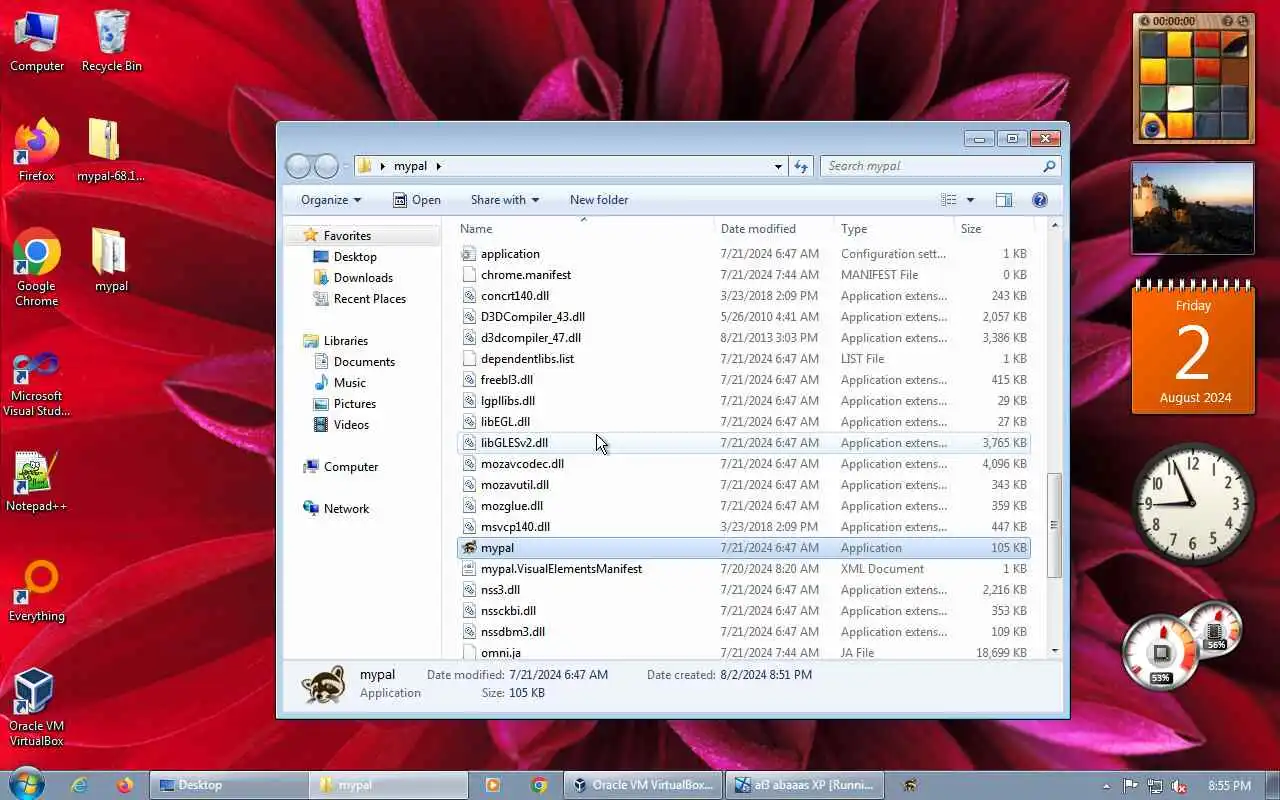Screen dimensions: 1280x800
Task: Click the file list vertical scrollbar thumb
Action: click(1054, 525)
